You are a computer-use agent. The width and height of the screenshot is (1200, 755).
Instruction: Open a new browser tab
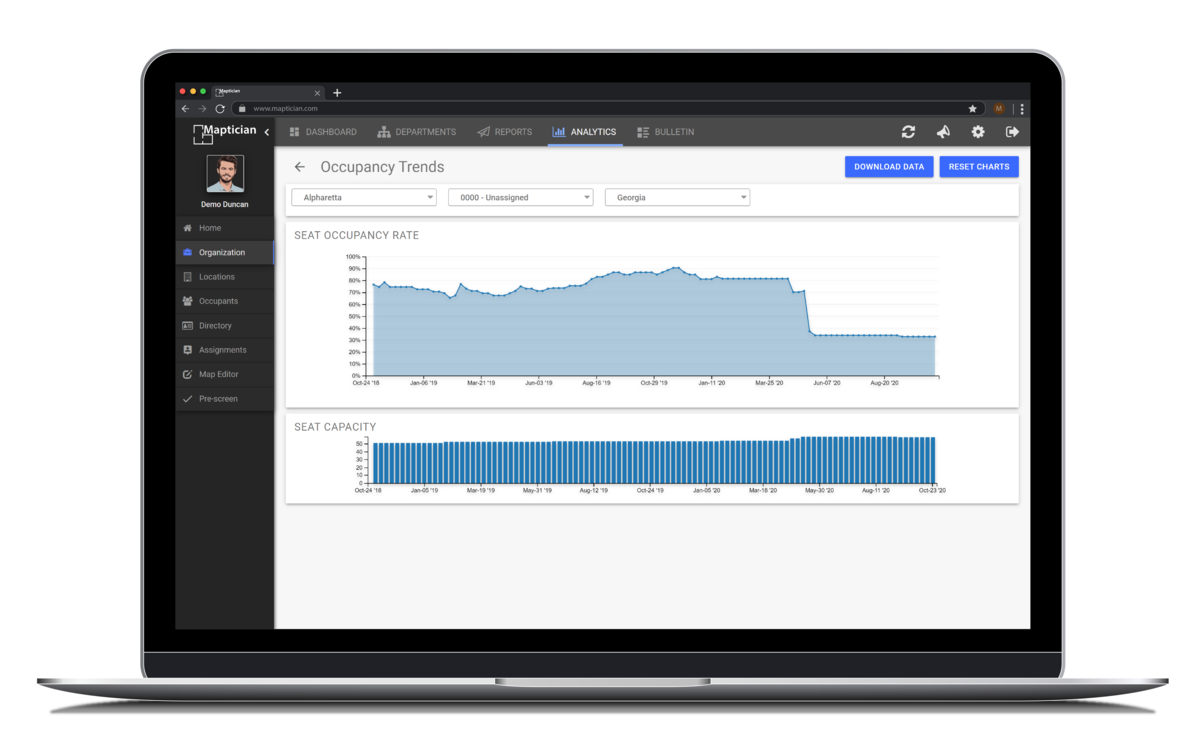337,93
